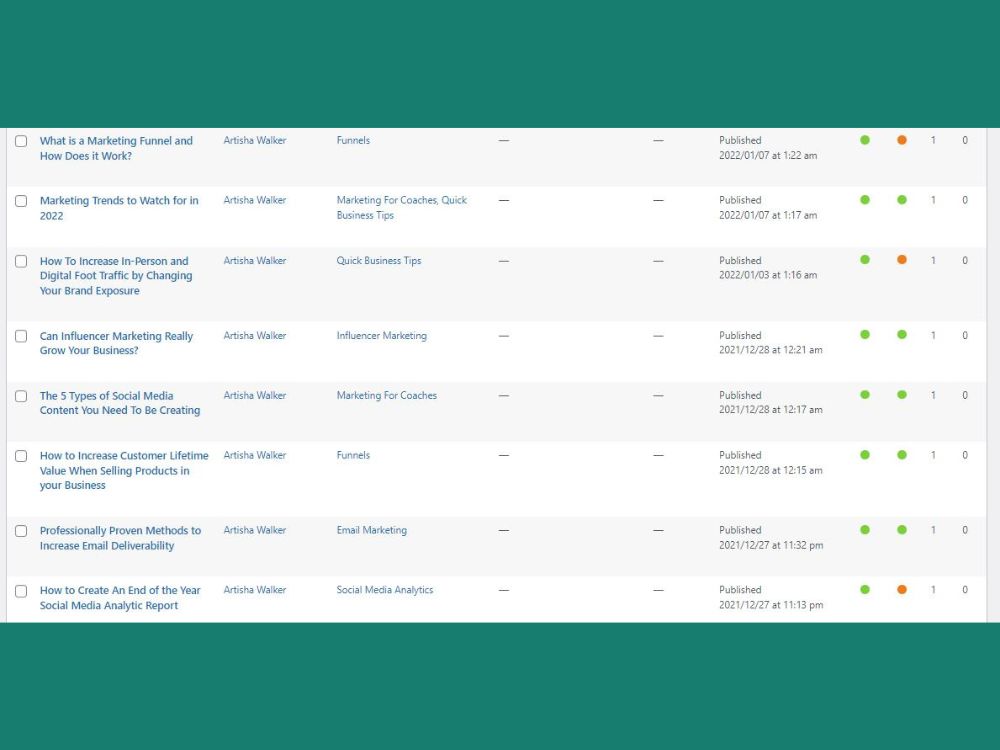This screenshot has width=1000, height=750.
Task: Click author Artisha Walker in Marketing Trends row
Action: [254, 200]
